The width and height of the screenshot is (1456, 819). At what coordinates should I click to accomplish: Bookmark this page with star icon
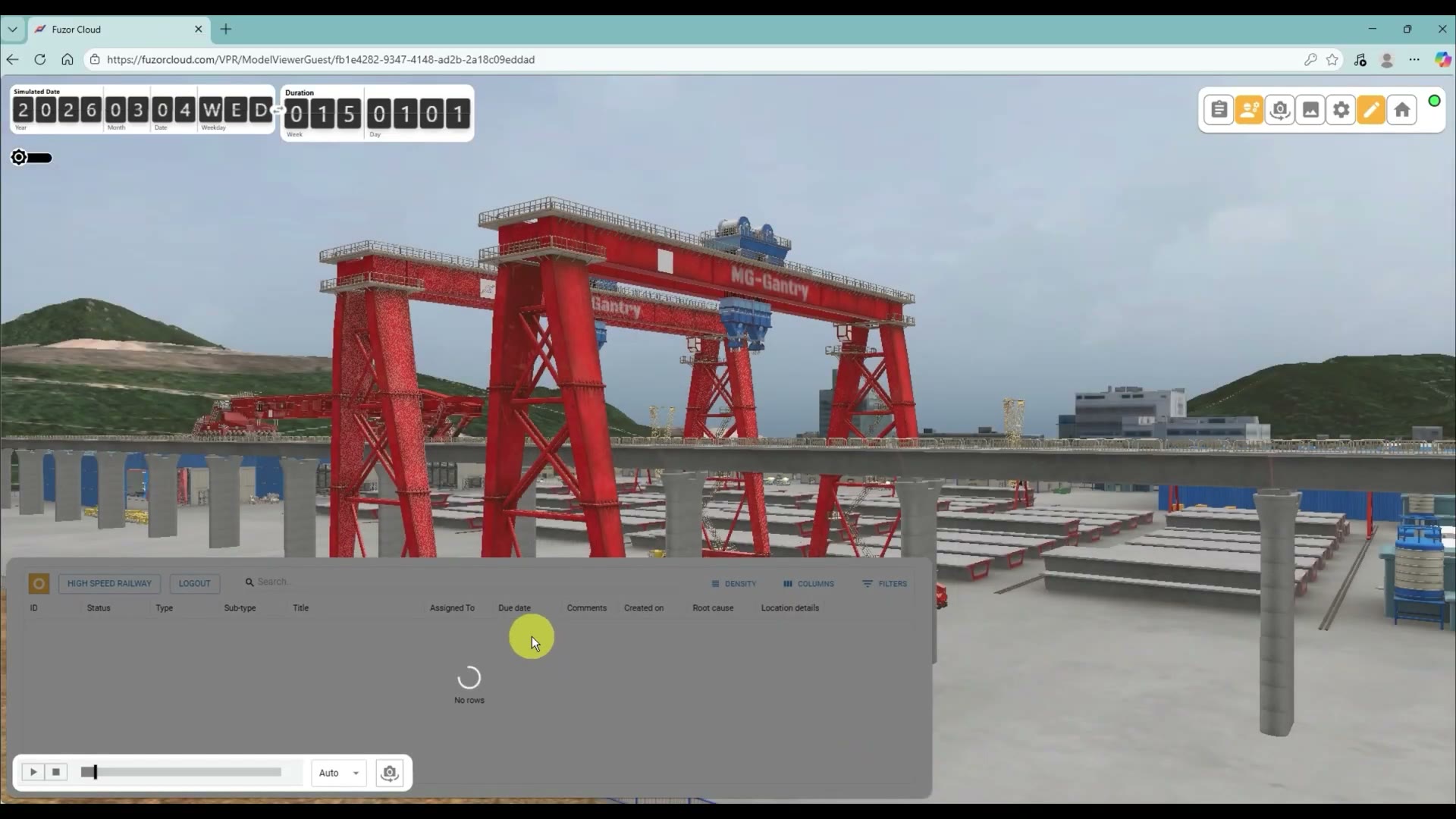[x=1332, y=59]
